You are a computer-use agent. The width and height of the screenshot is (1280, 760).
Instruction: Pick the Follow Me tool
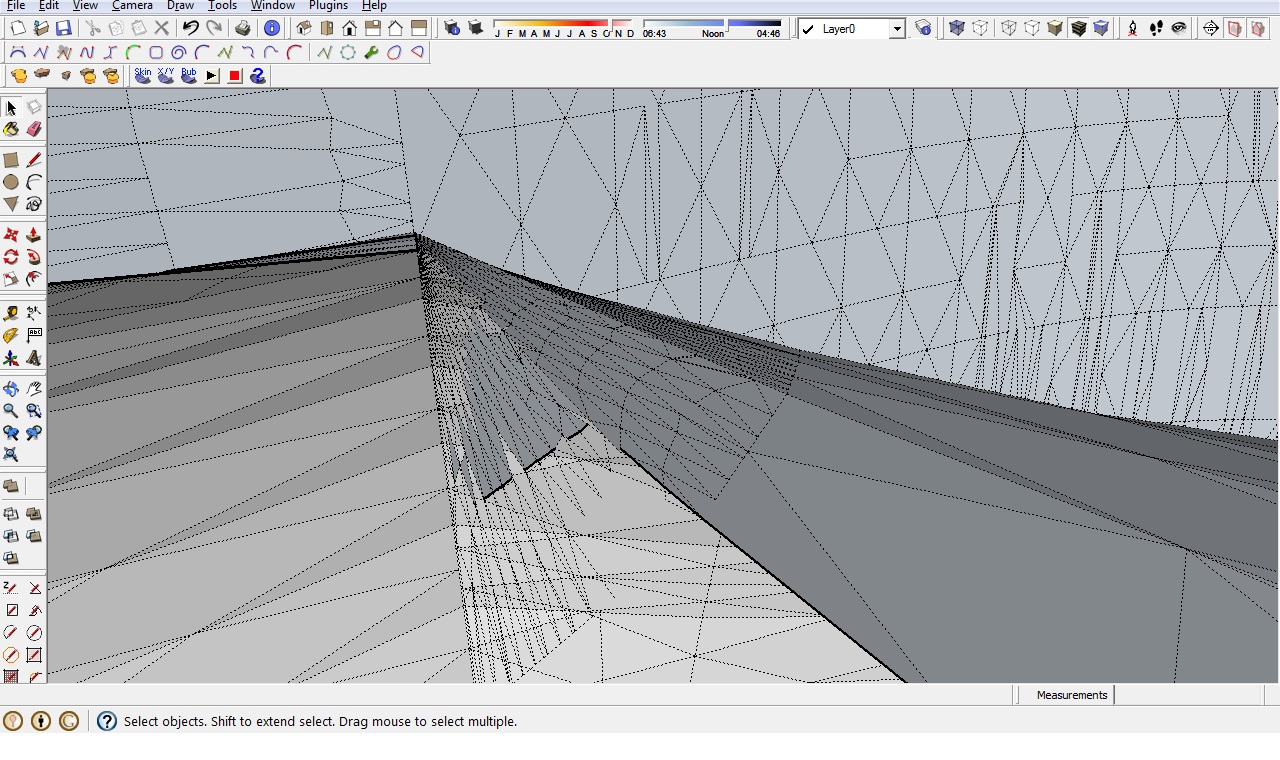[x=34, y=257]
